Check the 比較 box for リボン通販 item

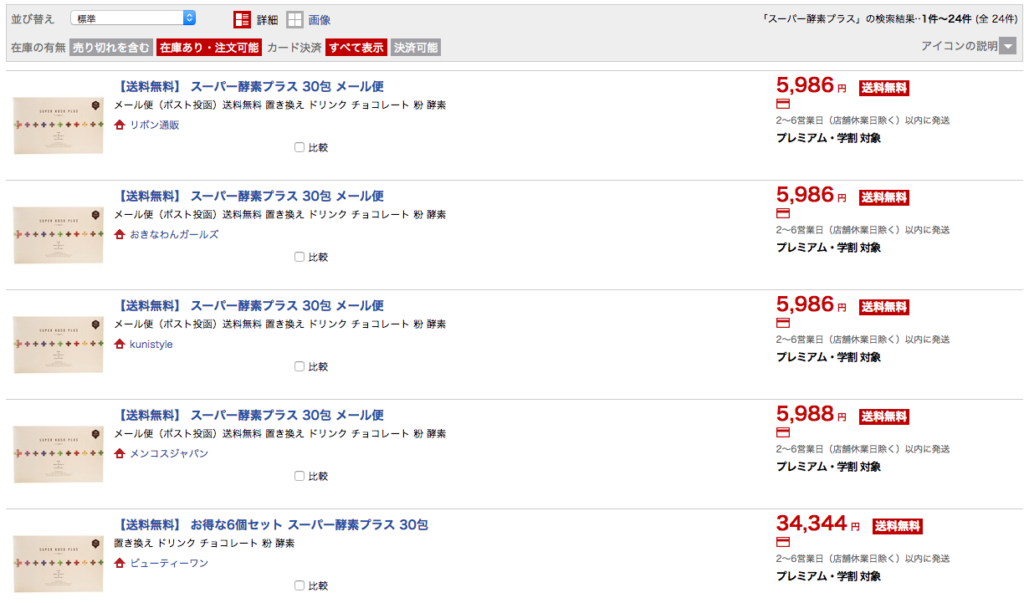point(299,147)
